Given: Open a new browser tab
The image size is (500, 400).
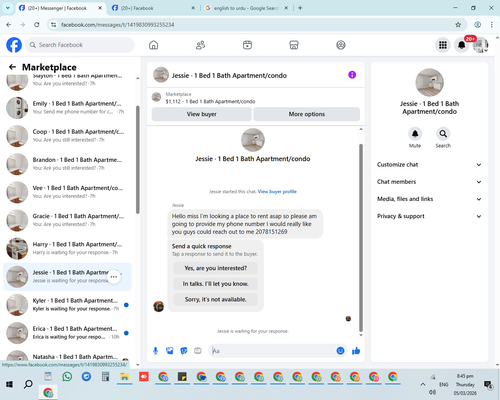Looking at the screenshot, I should point(300,8).
